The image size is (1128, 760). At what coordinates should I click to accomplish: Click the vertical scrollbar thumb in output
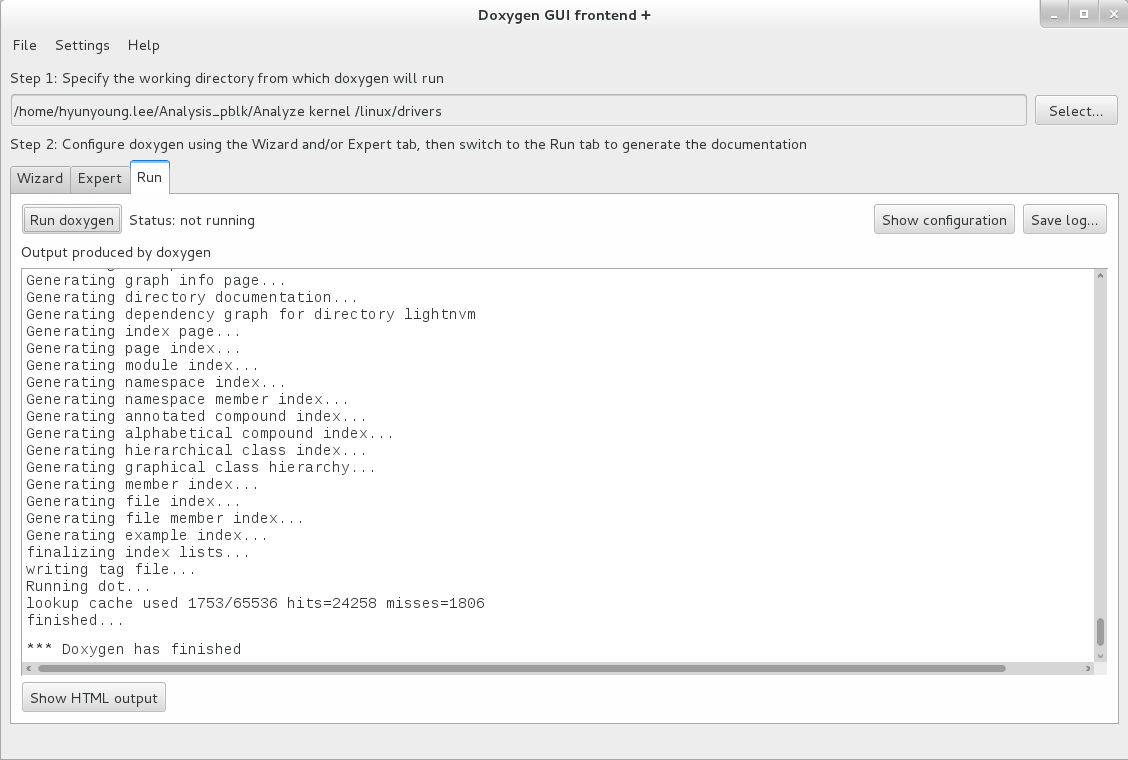pyautogui.click(x=1100, y=632)
